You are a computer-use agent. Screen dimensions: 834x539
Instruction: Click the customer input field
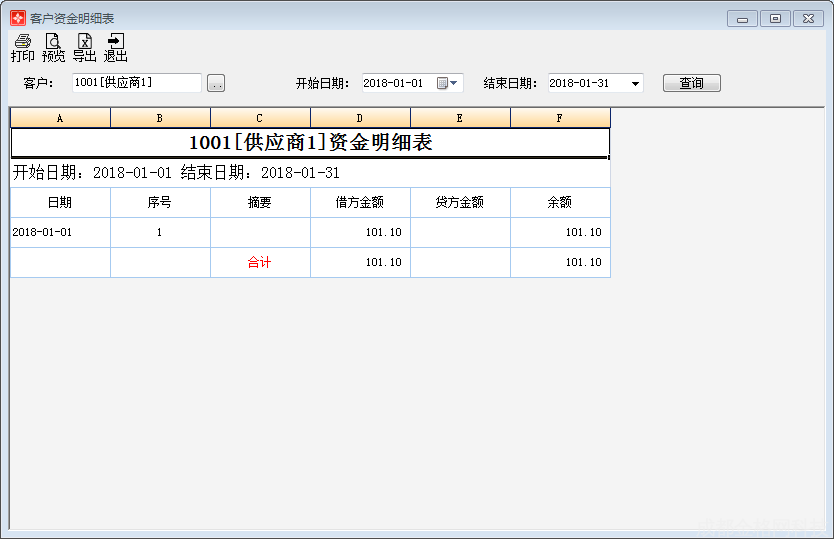coord(136,83)
